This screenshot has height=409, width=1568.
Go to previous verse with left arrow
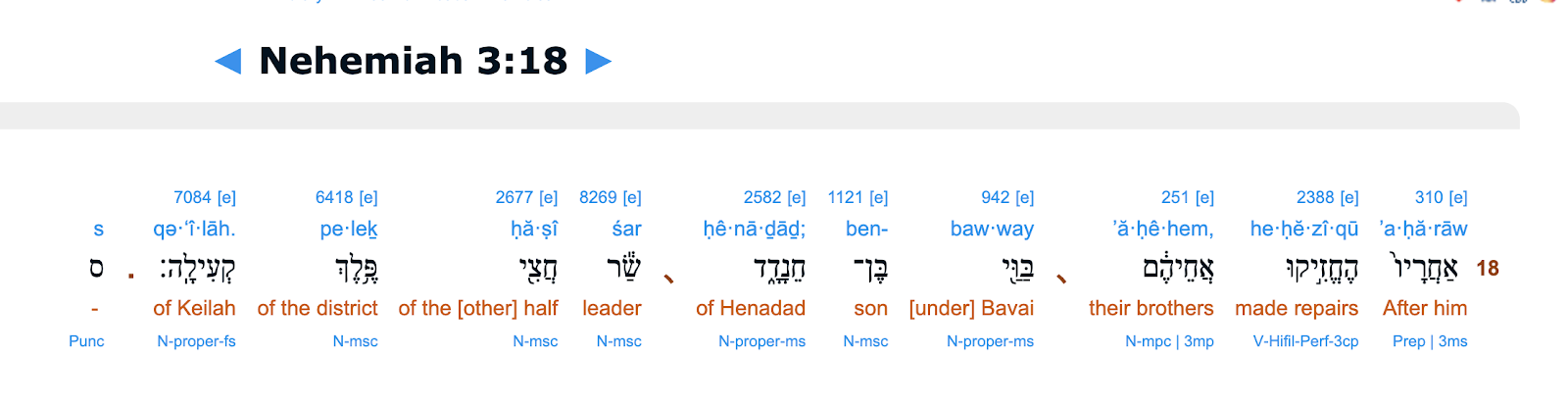coord(228,62)
